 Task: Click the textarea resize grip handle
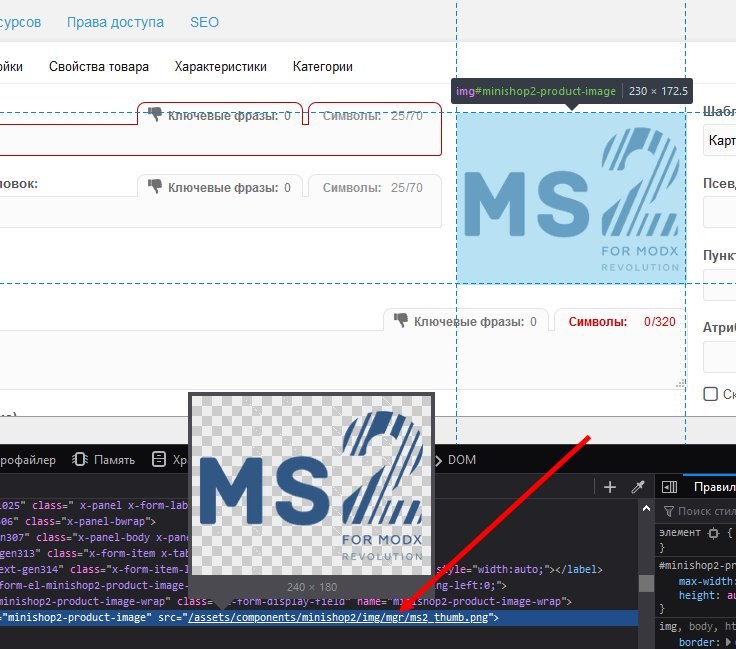pos(680,384)
